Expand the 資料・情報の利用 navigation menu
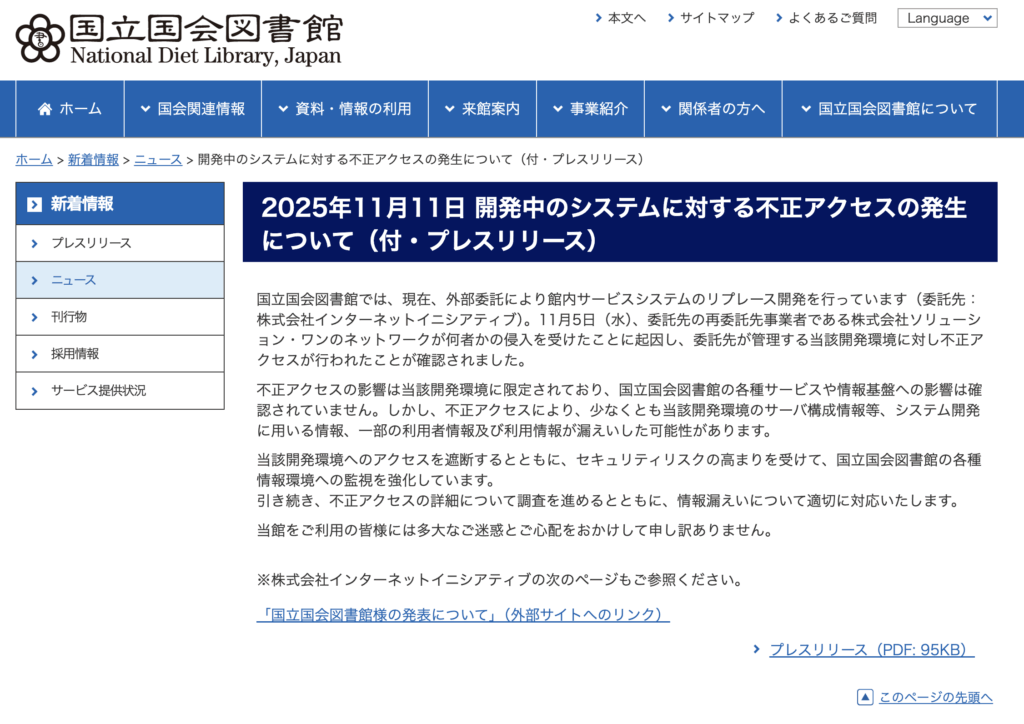 (x=344, y=109)
